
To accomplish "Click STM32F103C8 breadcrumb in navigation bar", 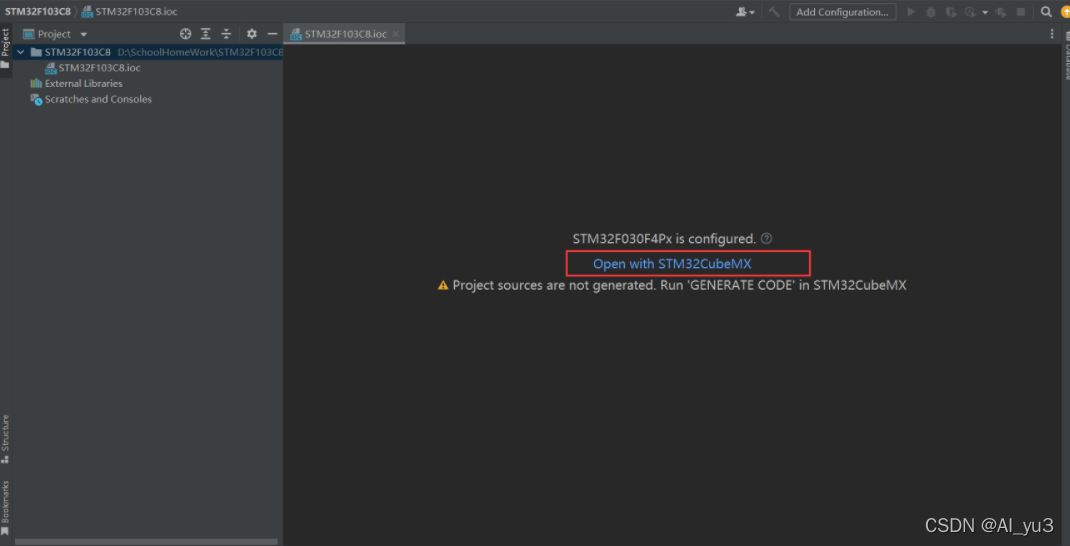I will (38, 12).
